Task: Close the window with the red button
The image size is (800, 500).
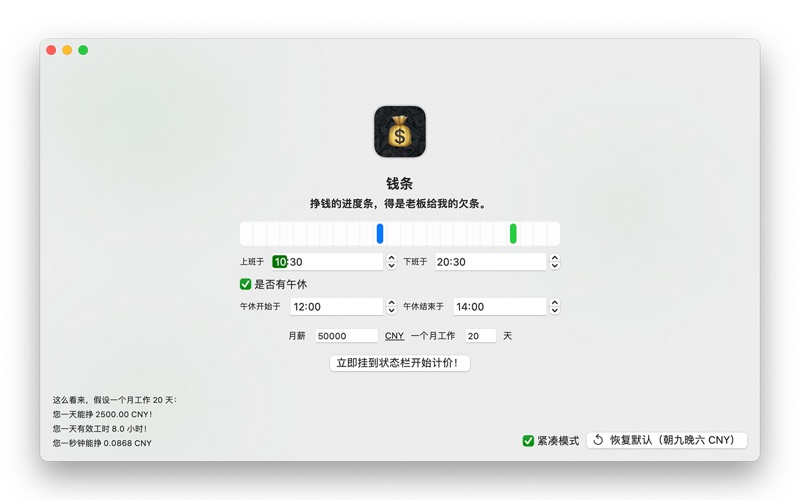Action: click(x=51, y=50)
